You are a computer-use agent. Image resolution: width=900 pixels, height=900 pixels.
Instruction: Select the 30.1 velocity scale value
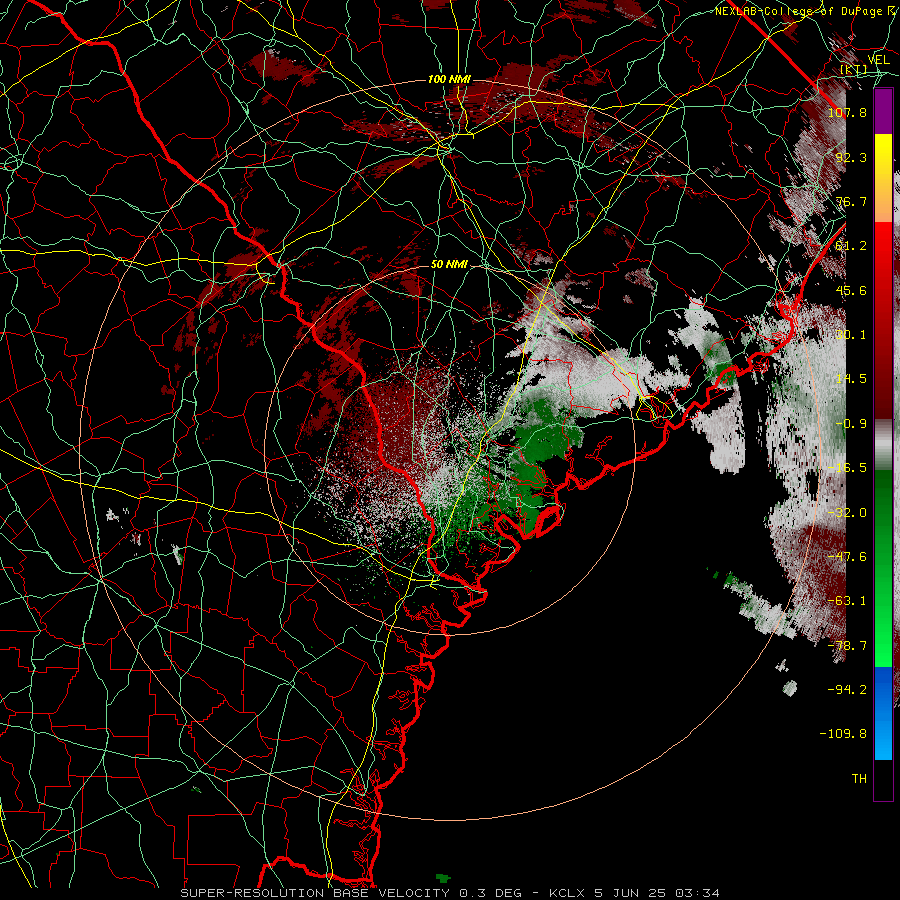(851, 335)
